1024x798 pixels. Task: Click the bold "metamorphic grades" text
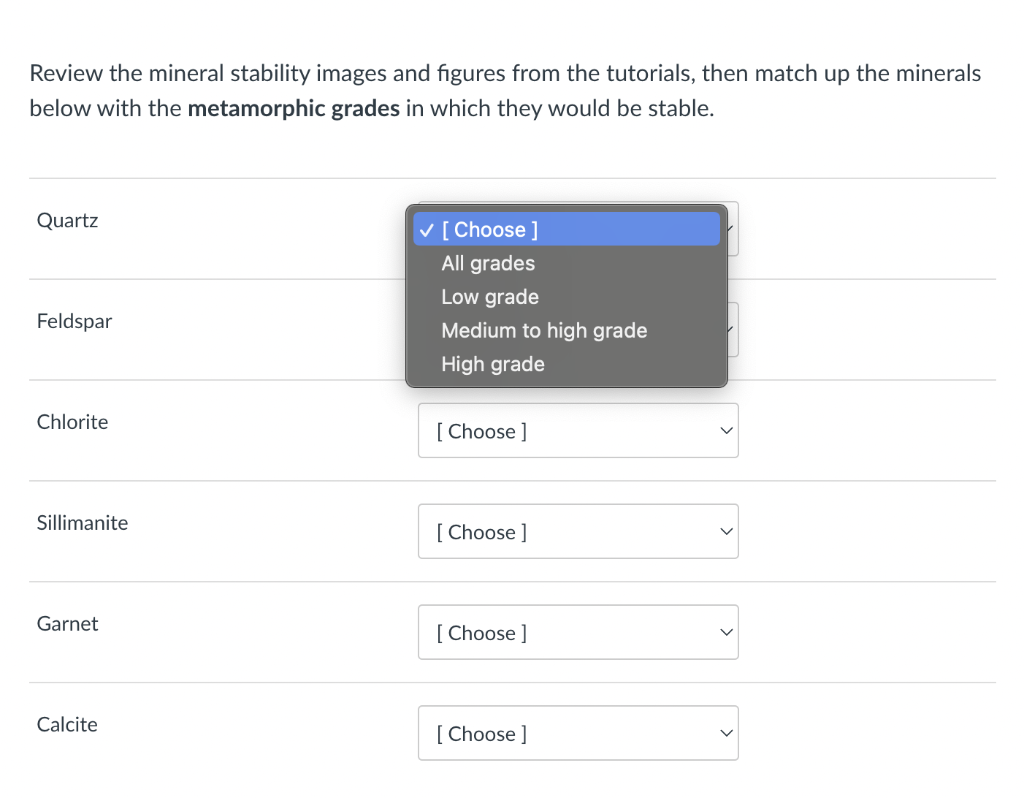[293, 108]
